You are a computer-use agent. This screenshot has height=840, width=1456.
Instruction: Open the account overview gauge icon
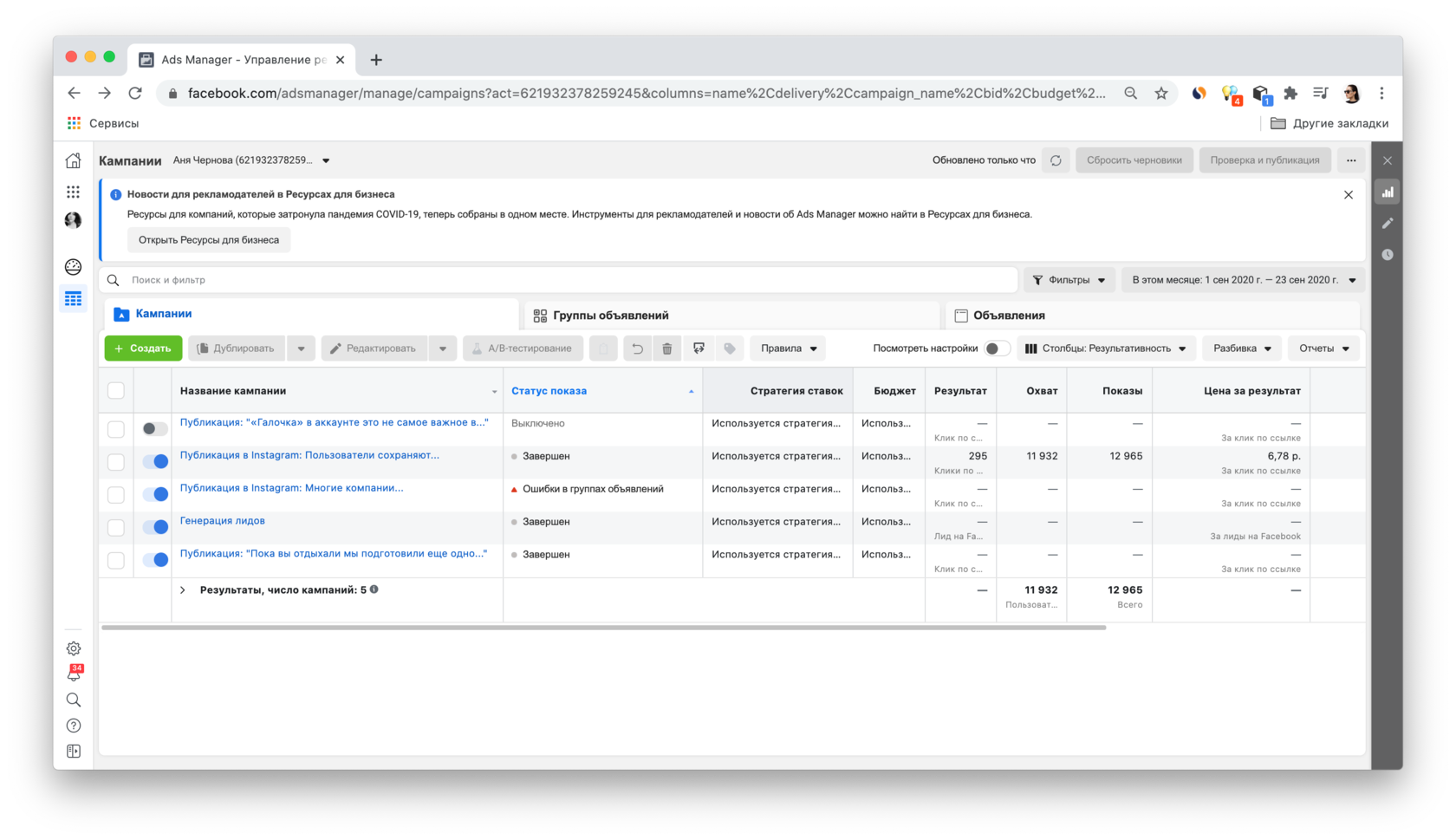74,266
